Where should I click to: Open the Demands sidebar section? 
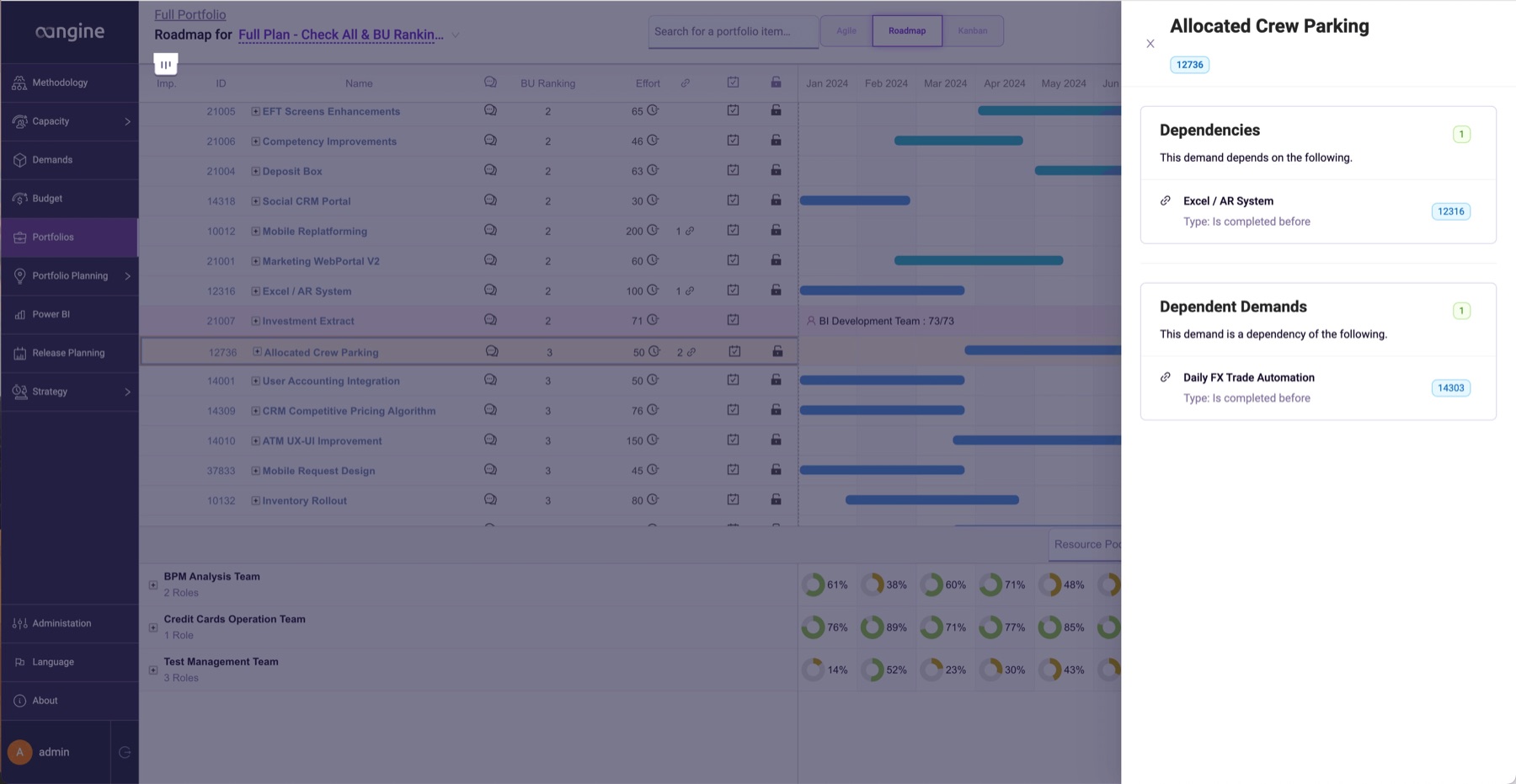pos(69,160)
